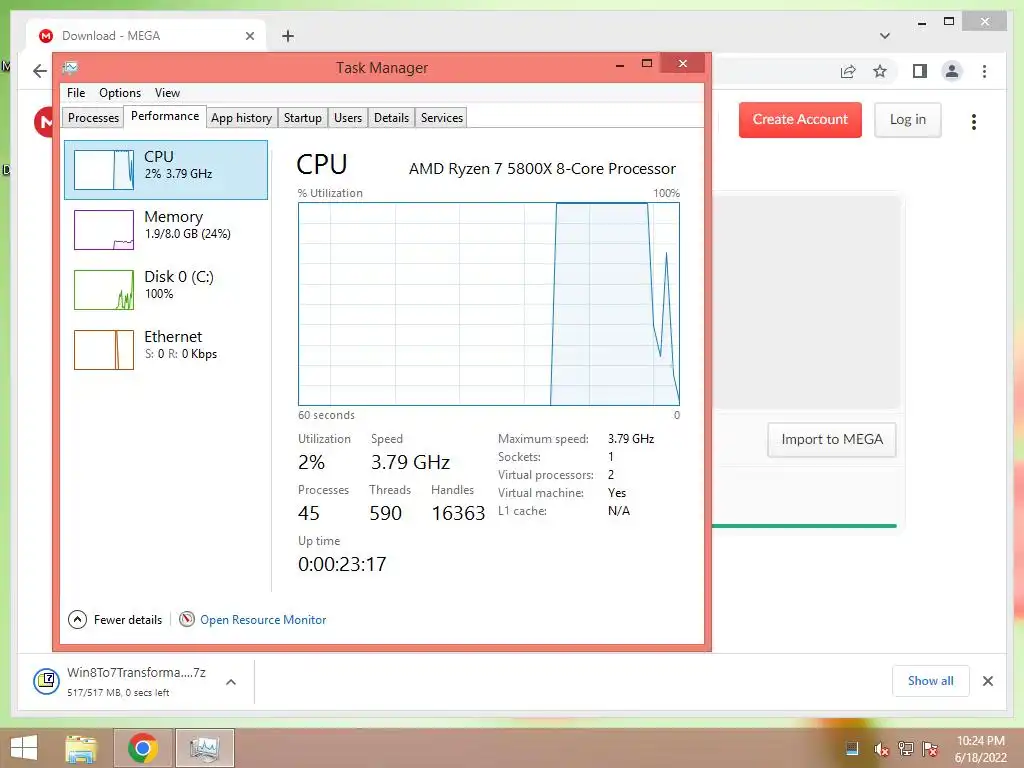This screenshot has height=768, width=1024.
Task: Click Log in on MEGA page
Action: point(907,120)
